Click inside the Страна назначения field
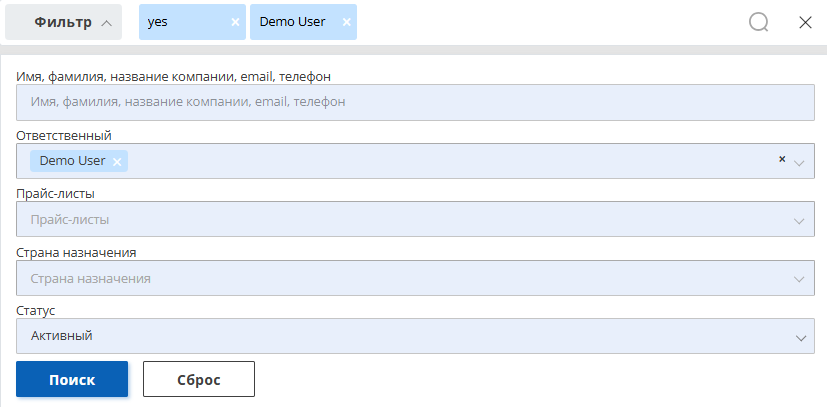Screen dimensions: 827x407 click(416, 278)
